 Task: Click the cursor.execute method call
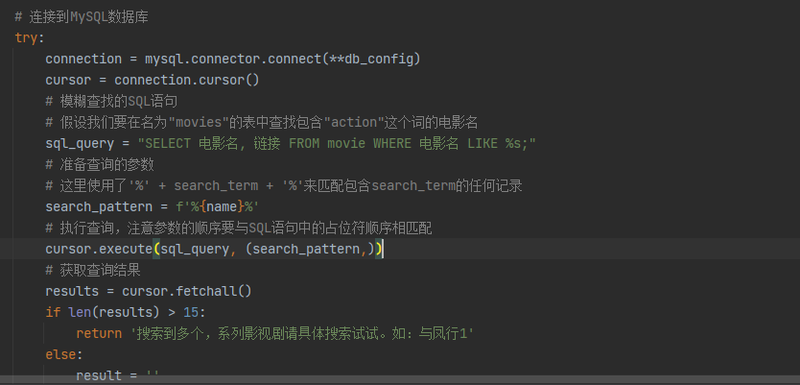pyautogui.click(x=98, y=249)
